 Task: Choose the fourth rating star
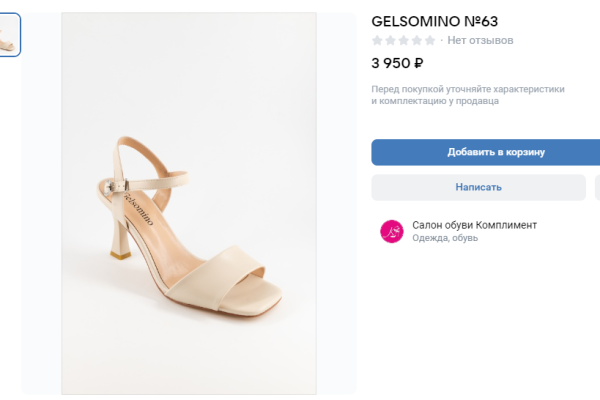(x=416, y=41)
